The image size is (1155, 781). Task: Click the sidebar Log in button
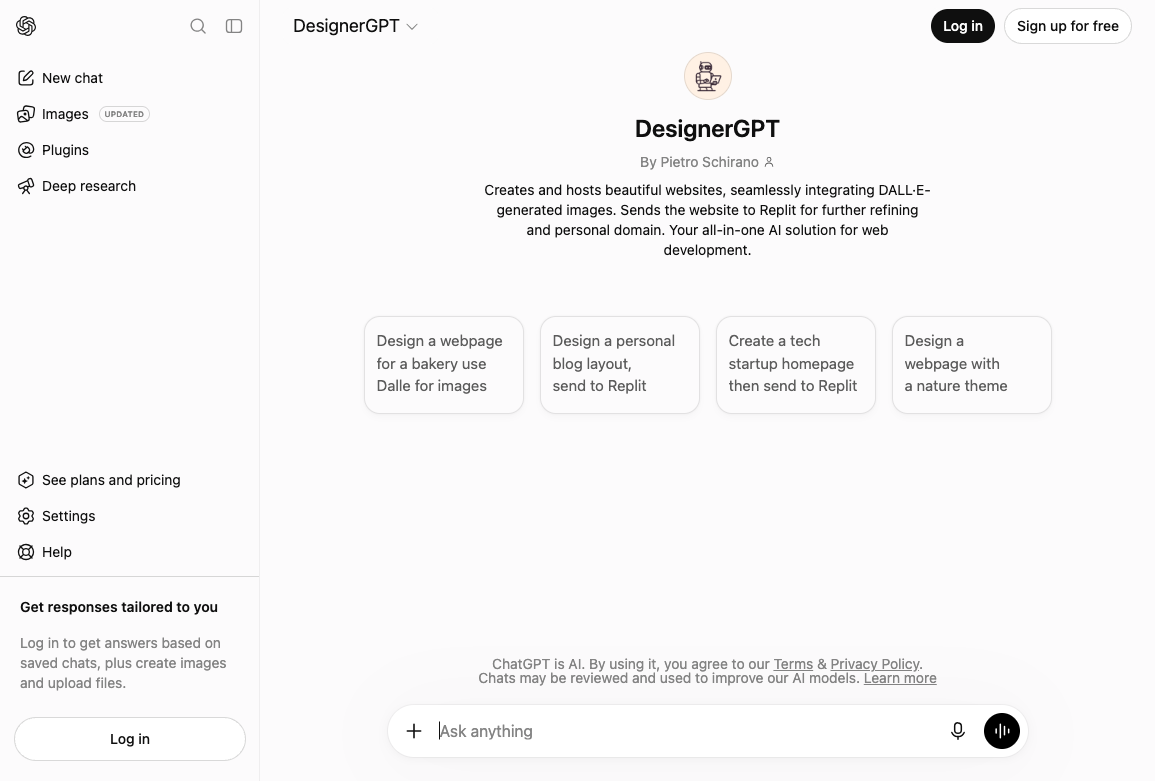point(130,739)
